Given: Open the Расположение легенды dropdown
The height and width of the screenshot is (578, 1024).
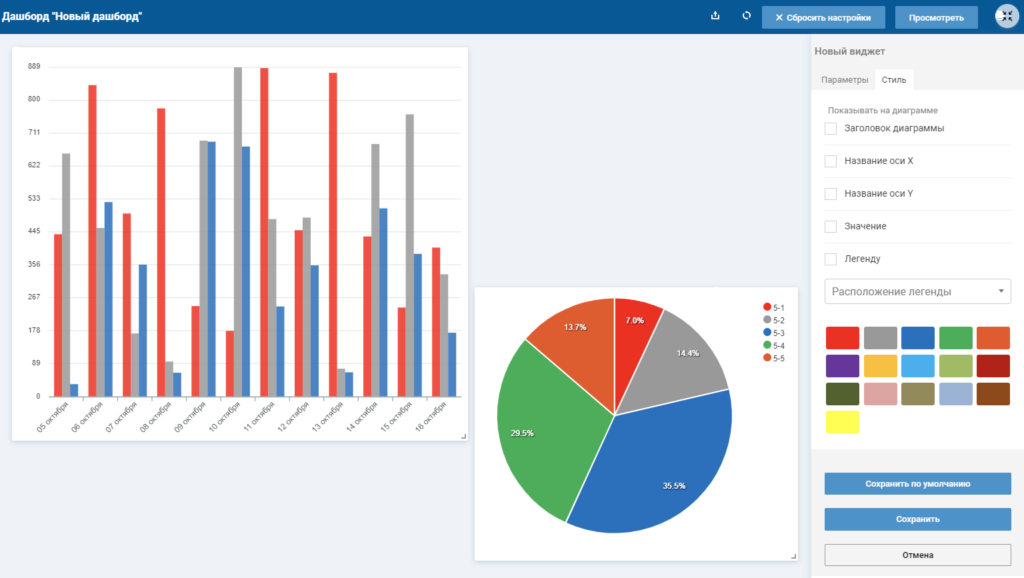Looking at the screenshot, I should [918, 291].
